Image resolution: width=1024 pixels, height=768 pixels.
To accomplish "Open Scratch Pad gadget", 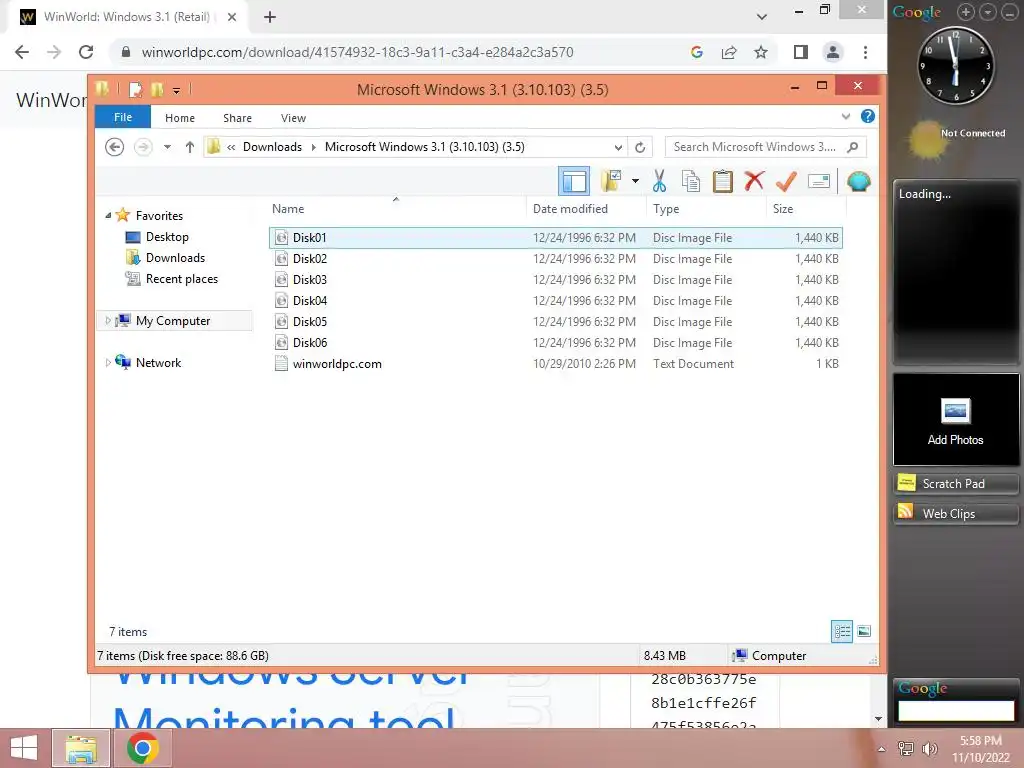I will click(x=955, y=484).
